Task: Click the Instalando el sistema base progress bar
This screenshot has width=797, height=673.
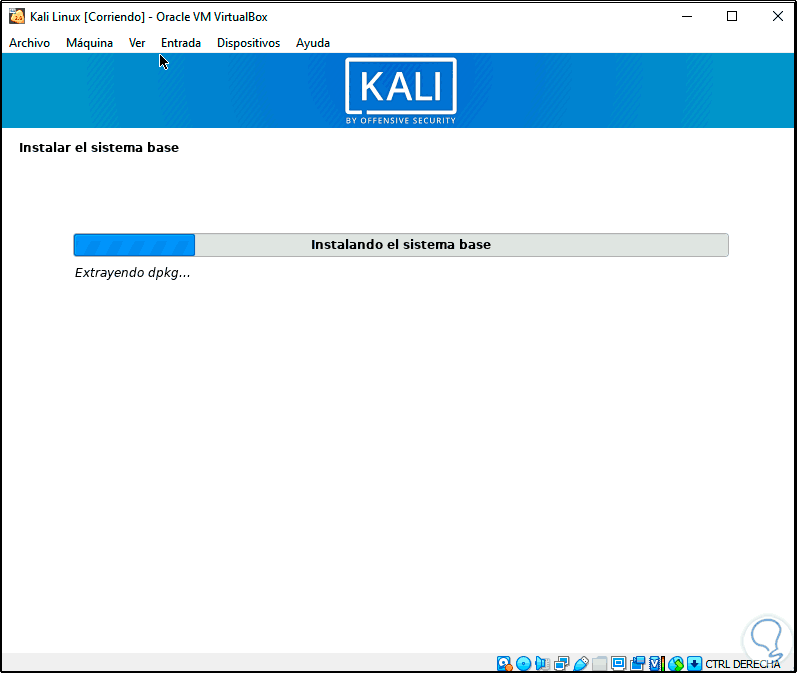Action: point(401,245)
